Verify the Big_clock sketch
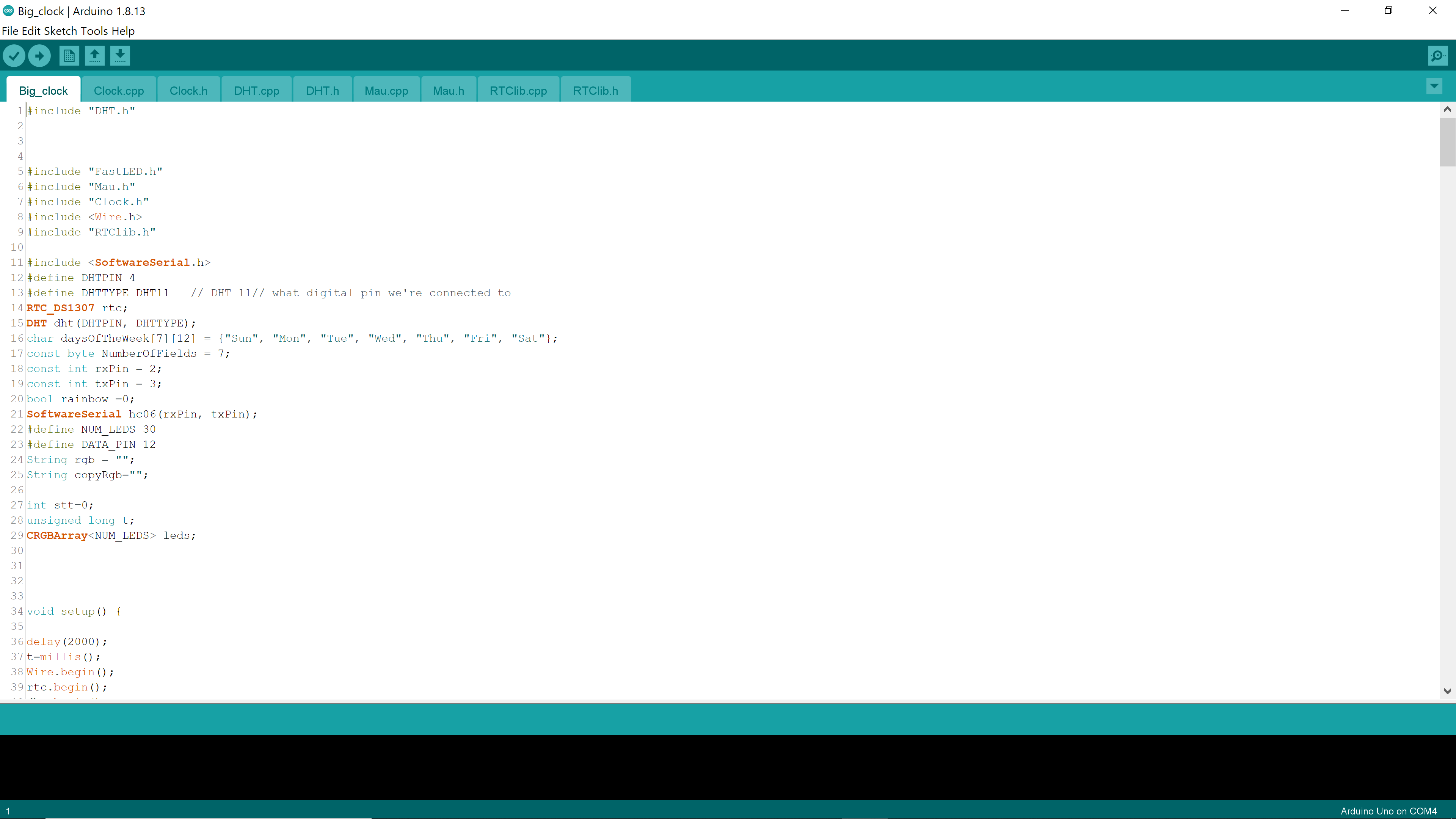1456x819 pixels. coord(14,55)
